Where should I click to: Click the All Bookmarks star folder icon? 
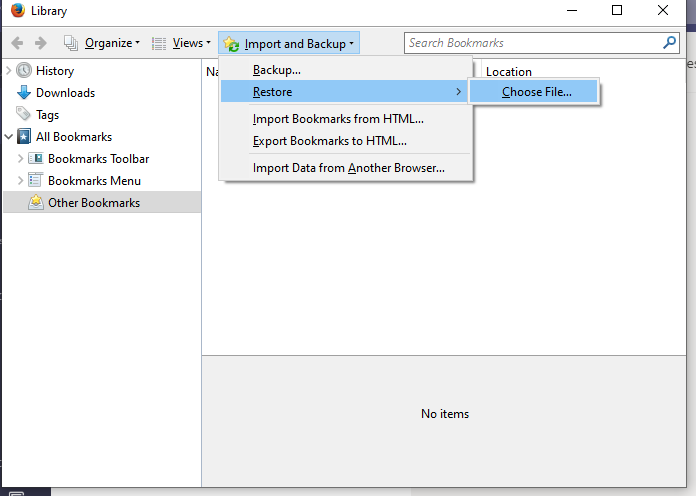24,136
